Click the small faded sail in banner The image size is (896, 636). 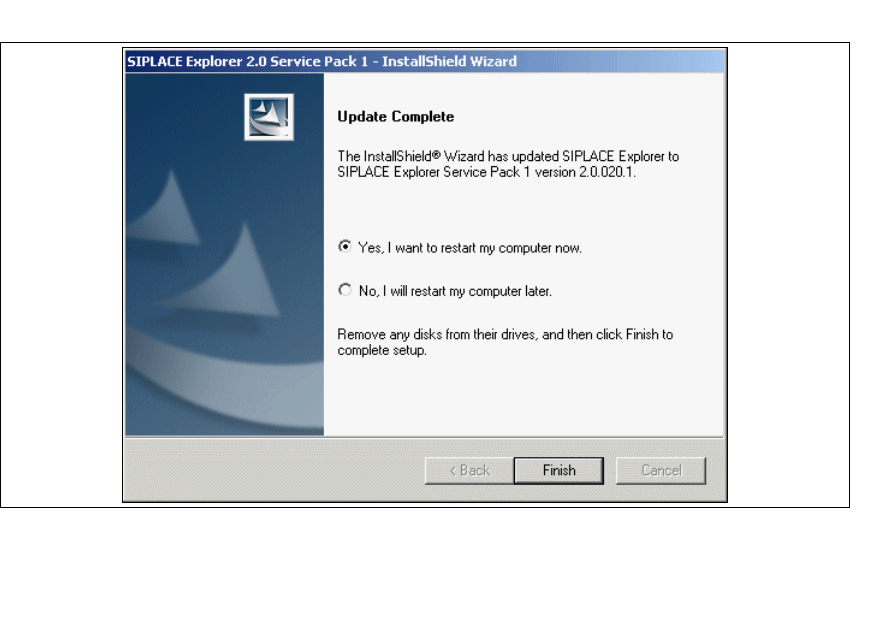coord(166,209)
